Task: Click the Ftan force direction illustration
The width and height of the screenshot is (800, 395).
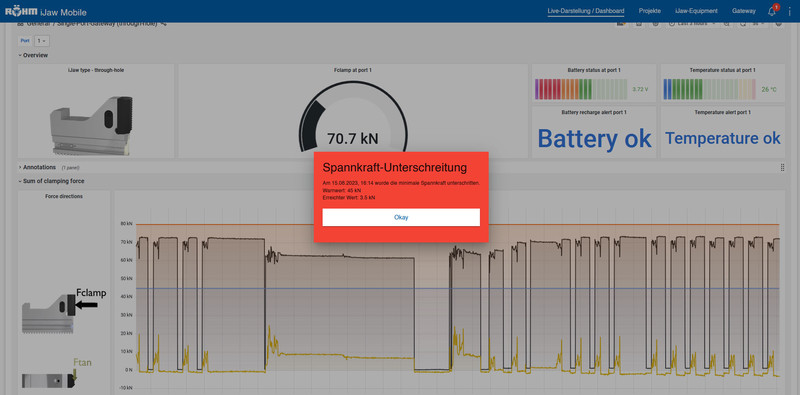Action: click(49, 374)
